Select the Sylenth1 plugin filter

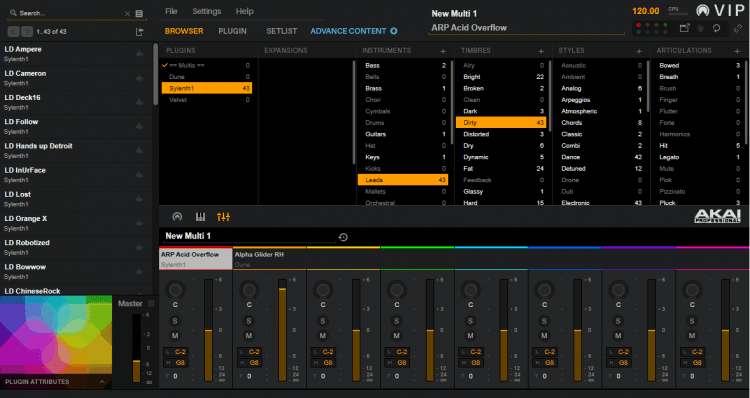(207, 88)
